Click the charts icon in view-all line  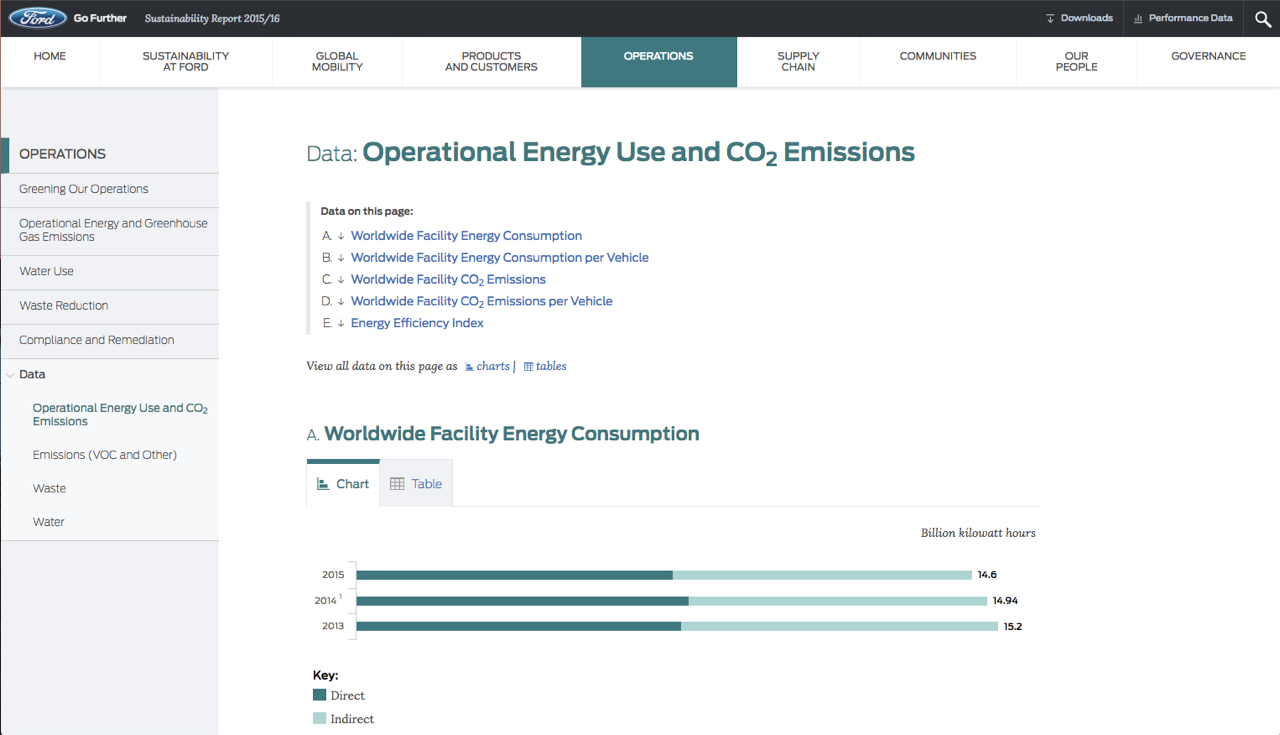point(470,367)
